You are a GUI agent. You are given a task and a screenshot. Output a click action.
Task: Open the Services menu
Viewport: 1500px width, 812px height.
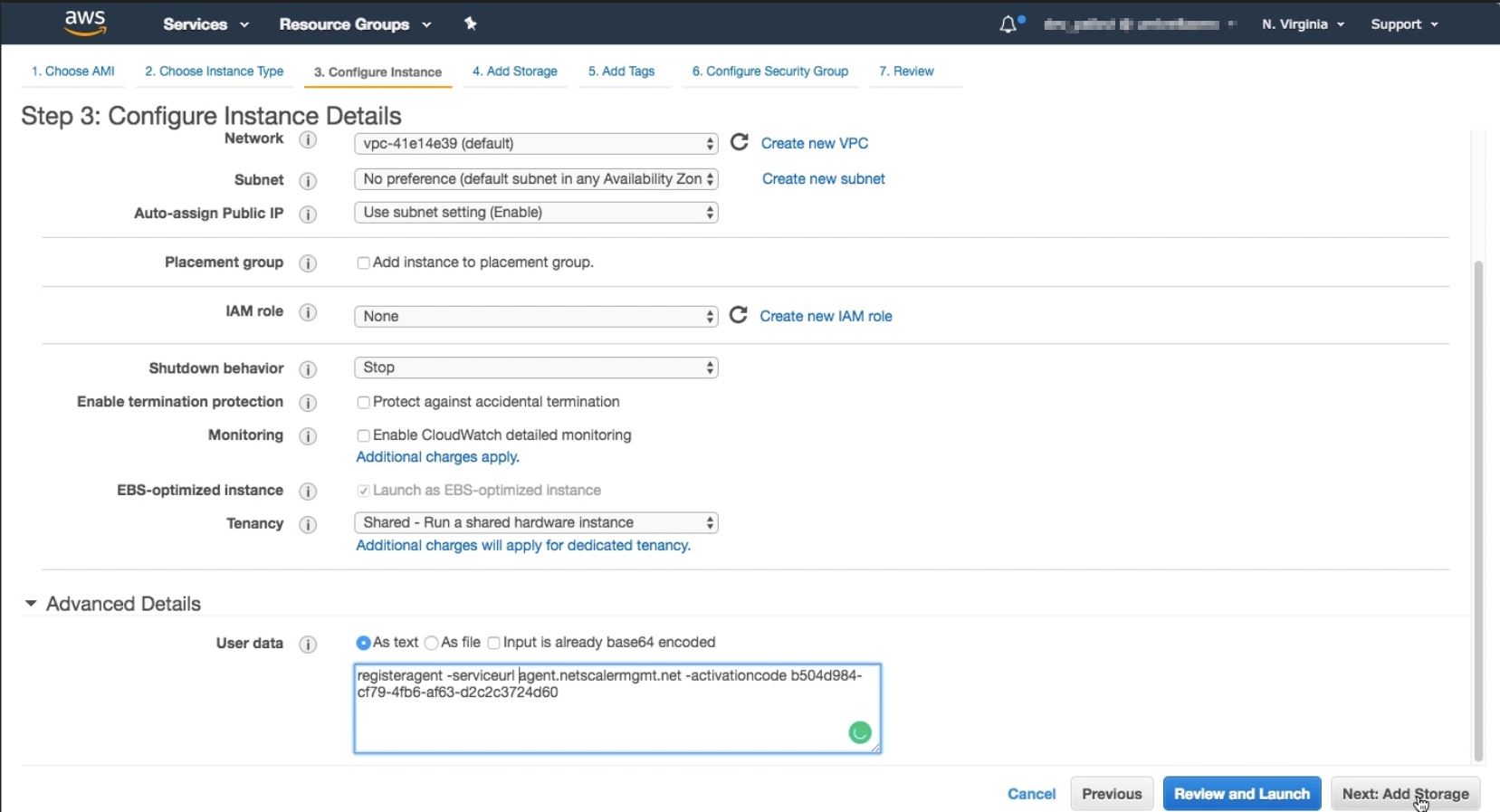pos(205,24)
